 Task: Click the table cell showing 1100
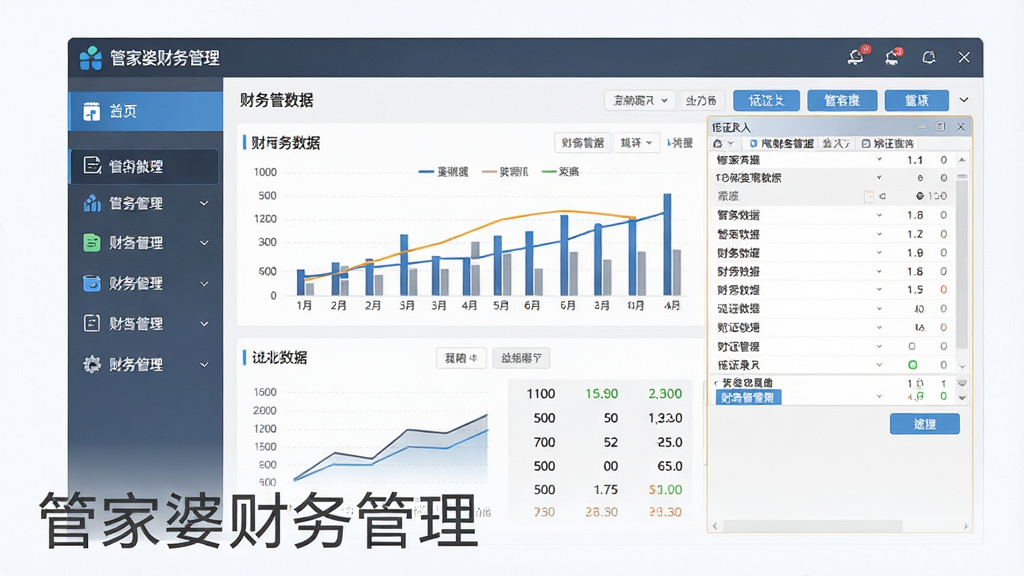(x=541, y=394)
